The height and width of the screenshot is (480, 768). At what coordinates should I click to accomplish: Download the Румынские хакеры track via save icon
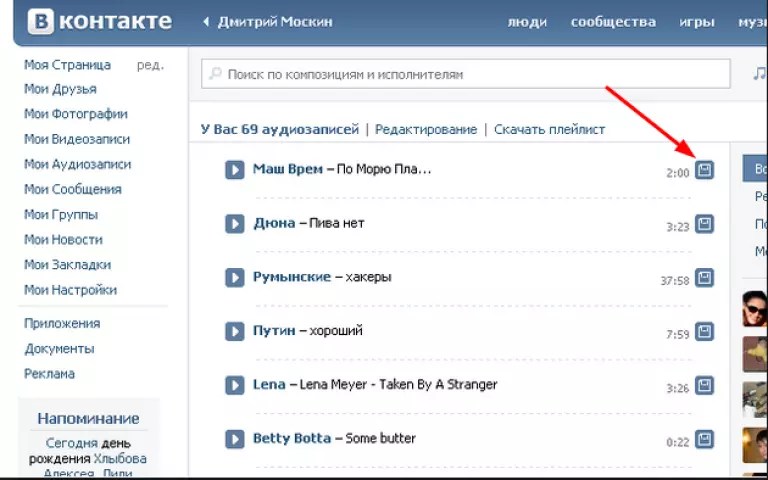705,277
